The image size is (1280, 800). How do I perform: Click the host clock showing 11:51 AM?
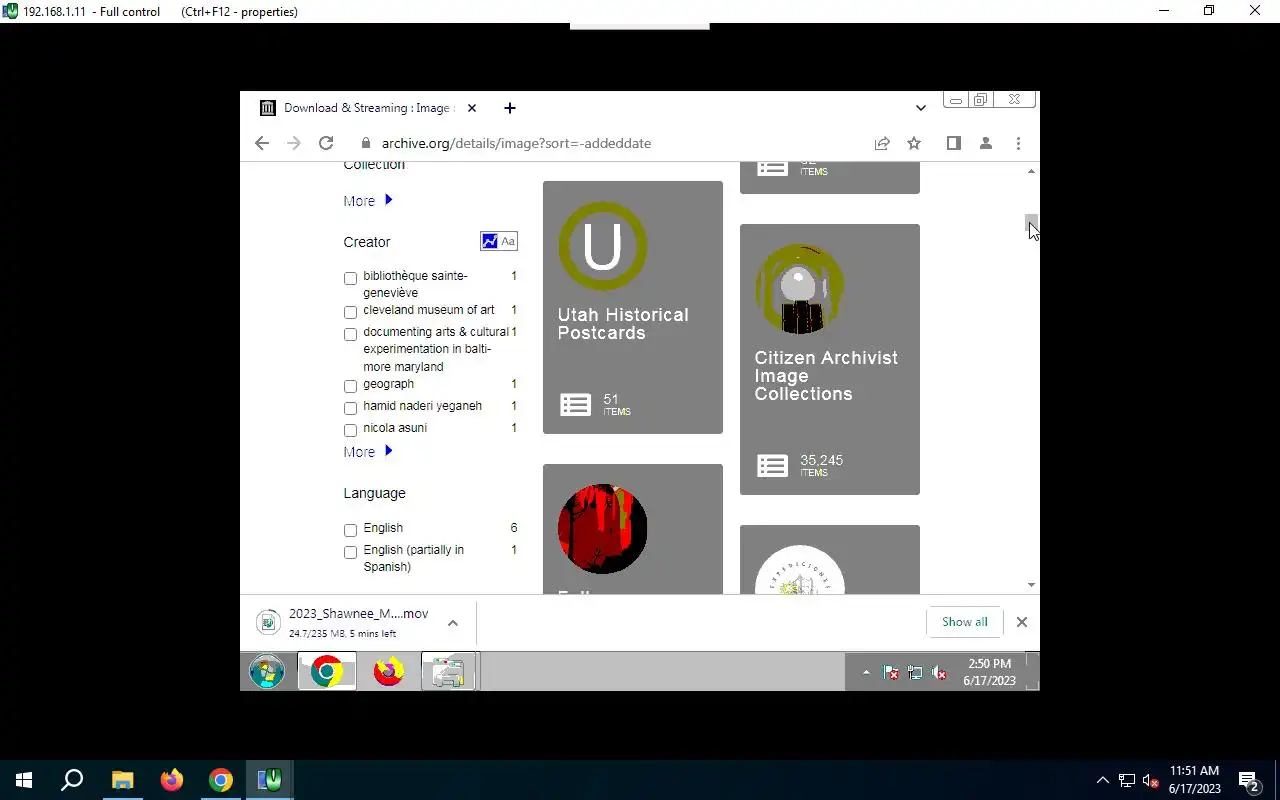coord(1194,780)
